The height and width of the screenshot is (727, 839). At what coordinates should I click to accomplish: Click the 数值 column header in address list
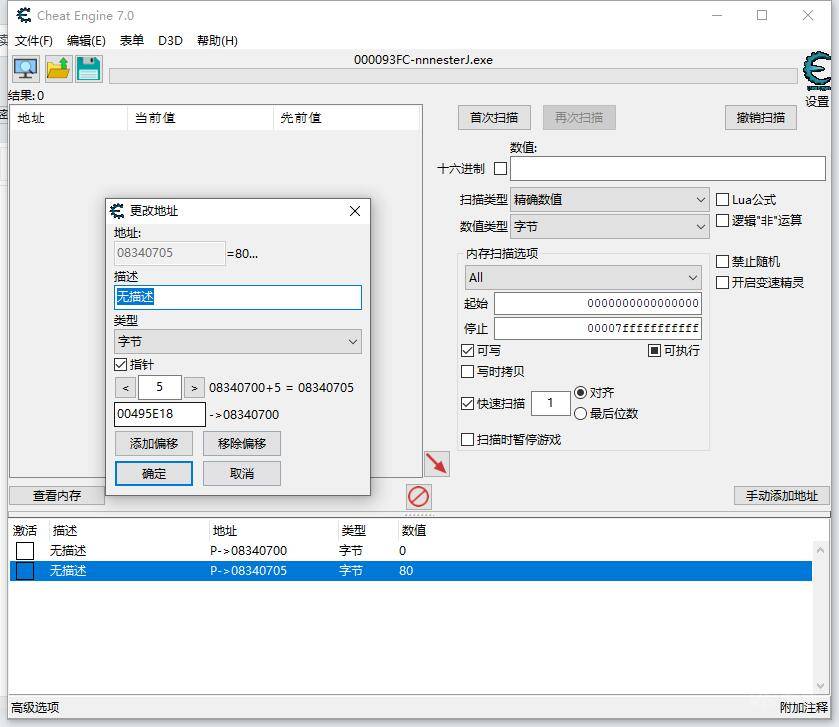click(x=414, y=531)
